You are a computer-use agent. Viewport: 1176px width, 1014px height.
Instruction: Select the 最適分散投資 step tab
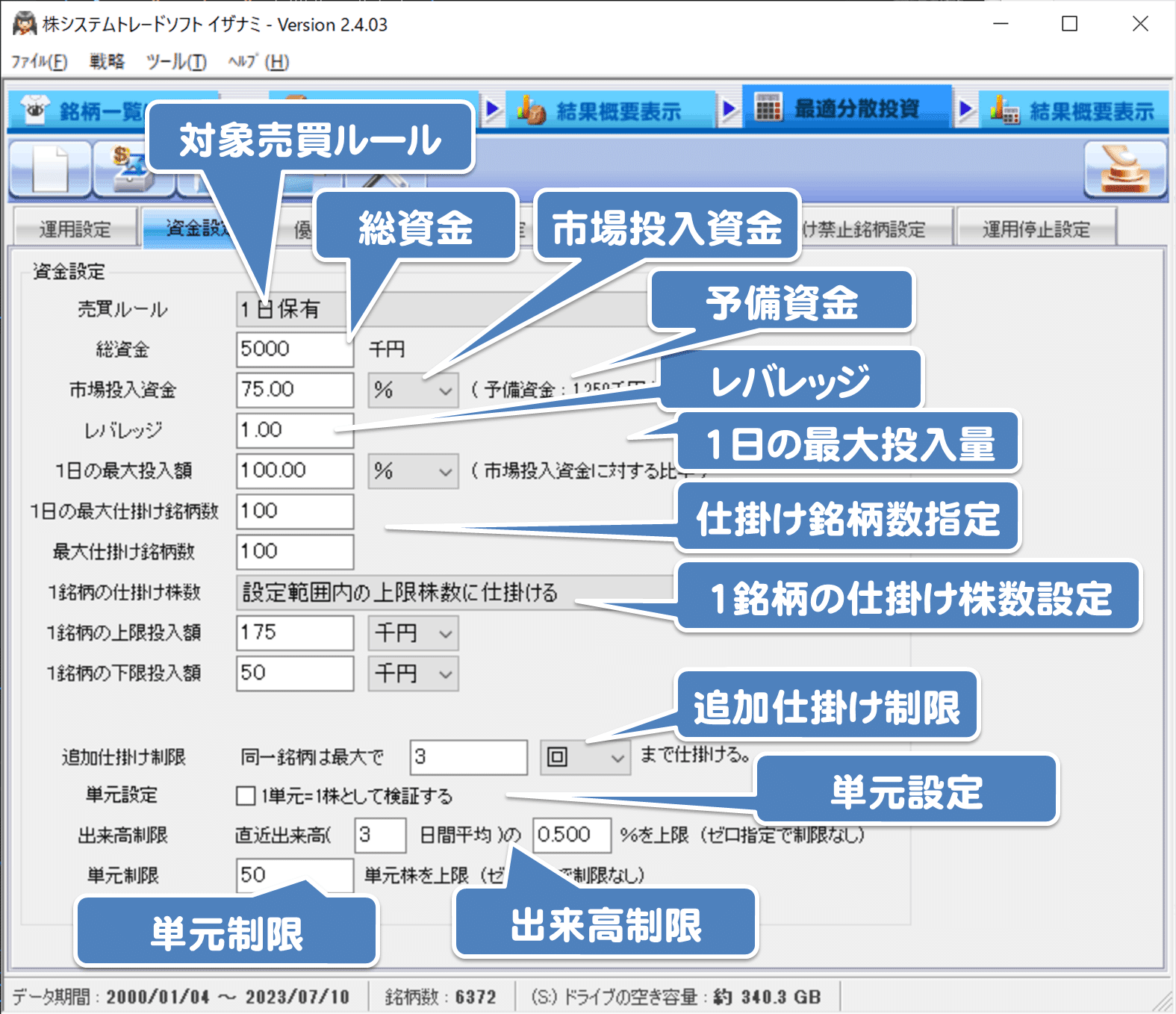click(x=847, y=109)
